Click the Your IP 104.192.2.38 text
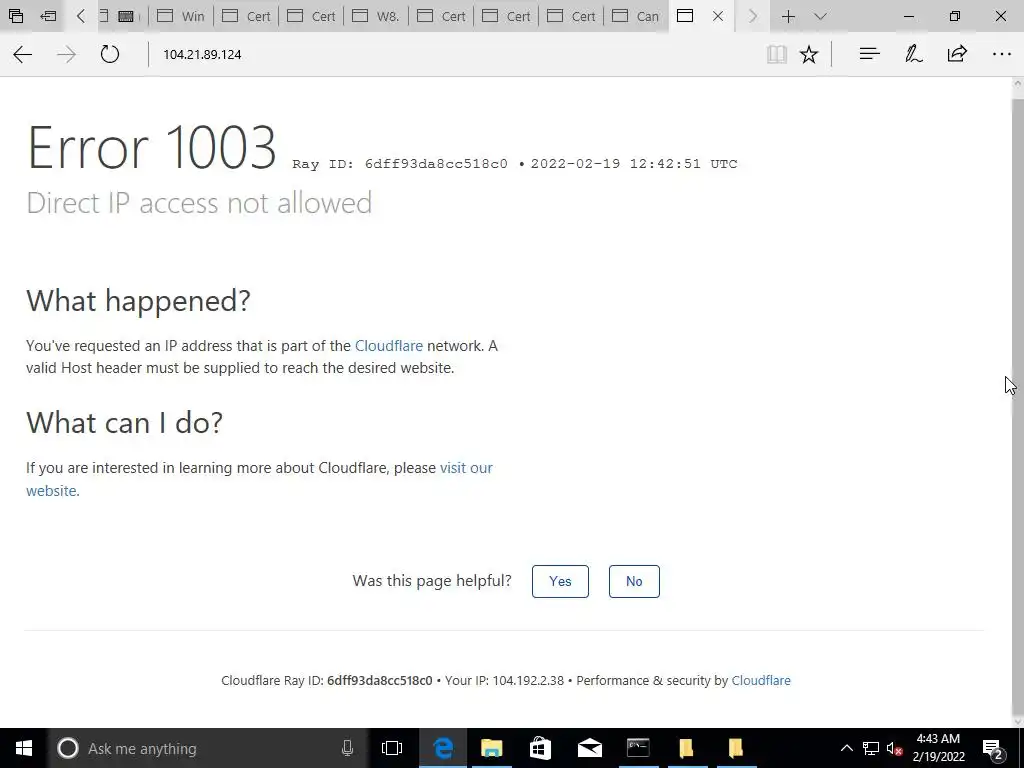This screenshot has height=768, width=1024. pyautogui.click(x=504, y=680)
